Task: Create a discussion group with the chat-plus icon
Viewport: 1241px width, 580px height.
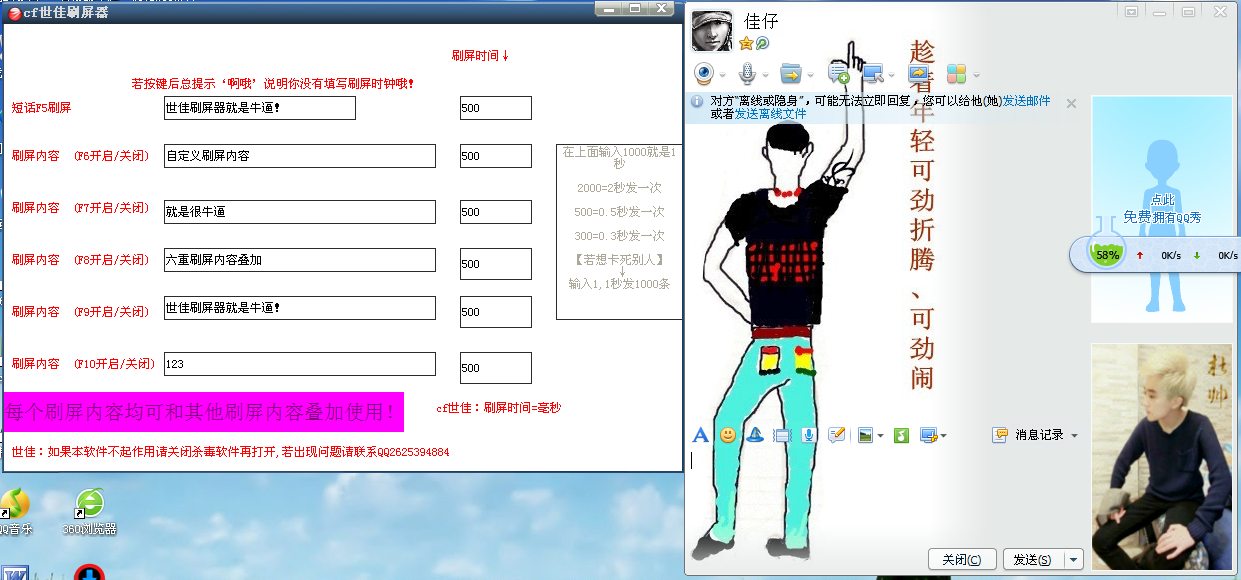Action: tap(838, 73)
